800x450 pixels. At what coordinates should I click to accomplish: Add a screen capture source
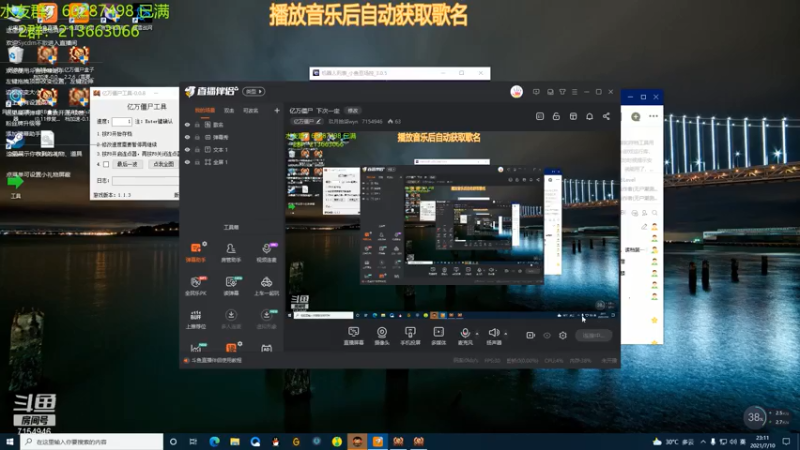tap(354, 336)
